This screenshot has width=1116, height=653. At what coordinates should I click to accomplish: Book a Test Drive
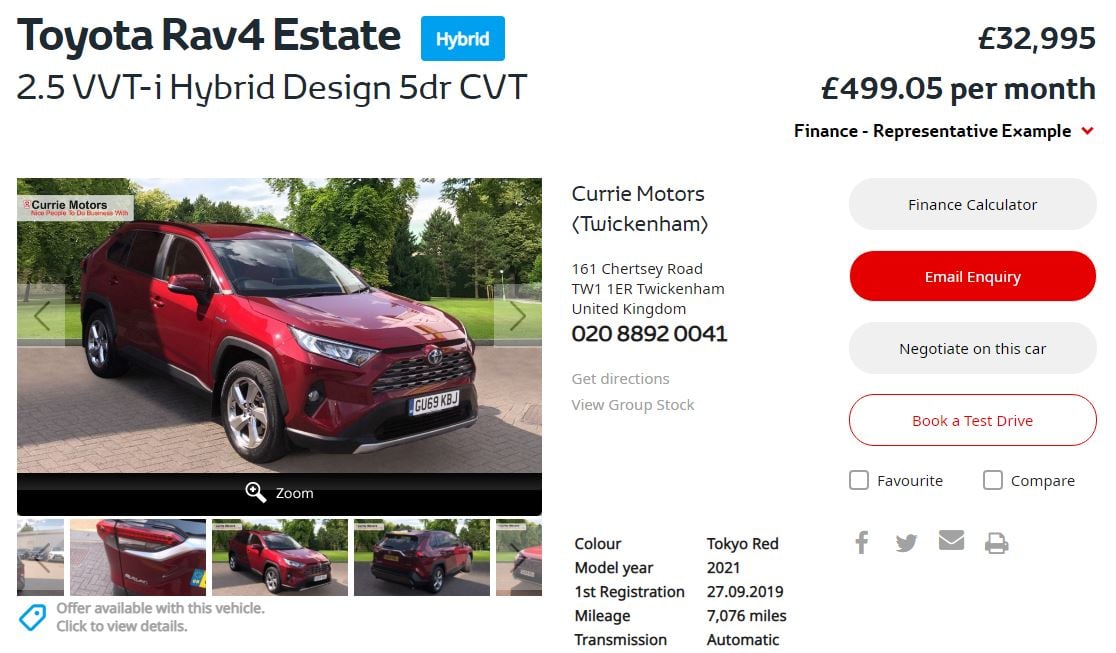972,420
